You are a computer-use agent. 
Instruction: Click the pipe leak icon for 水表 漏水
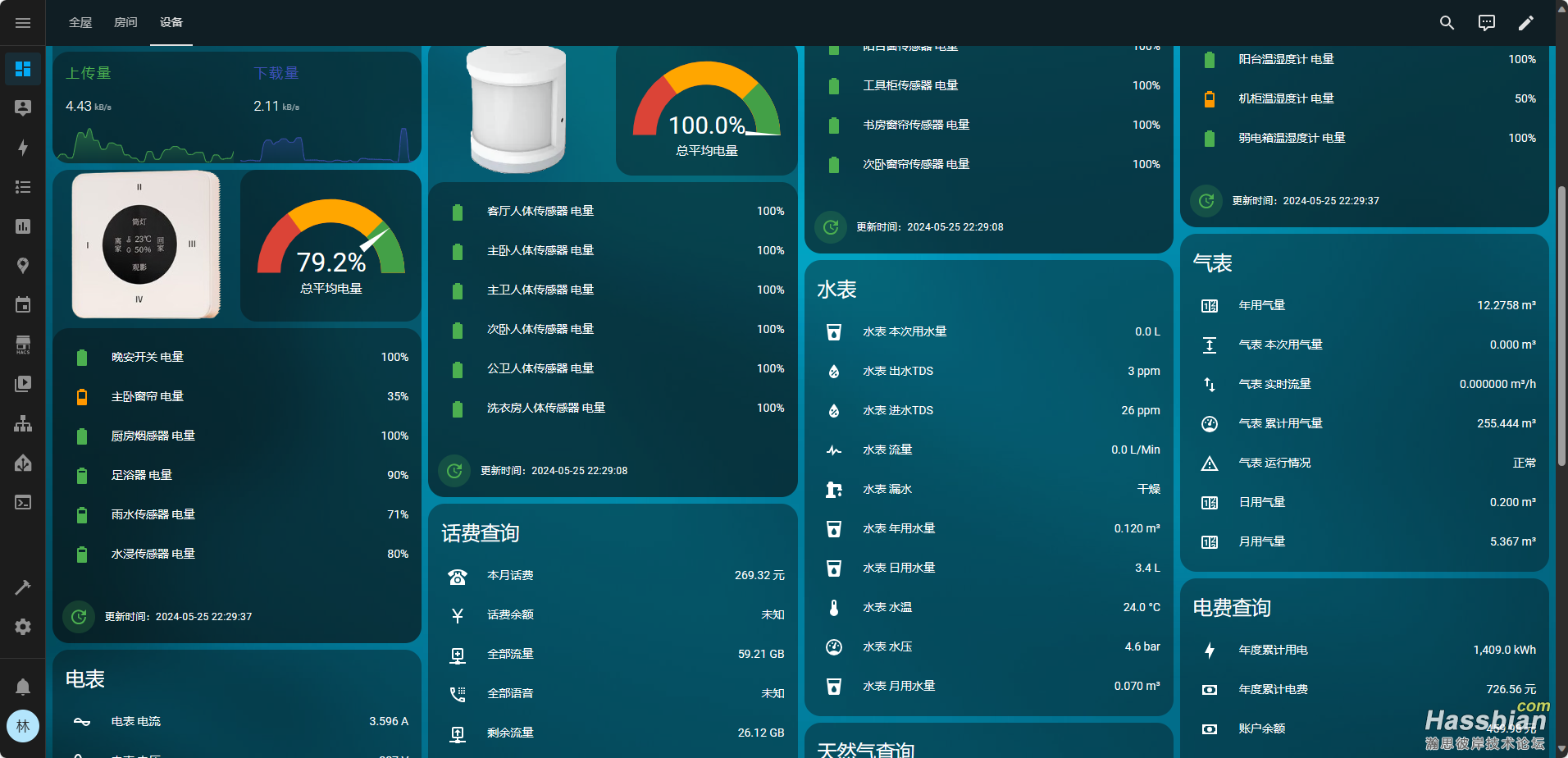tap(834, 490)
